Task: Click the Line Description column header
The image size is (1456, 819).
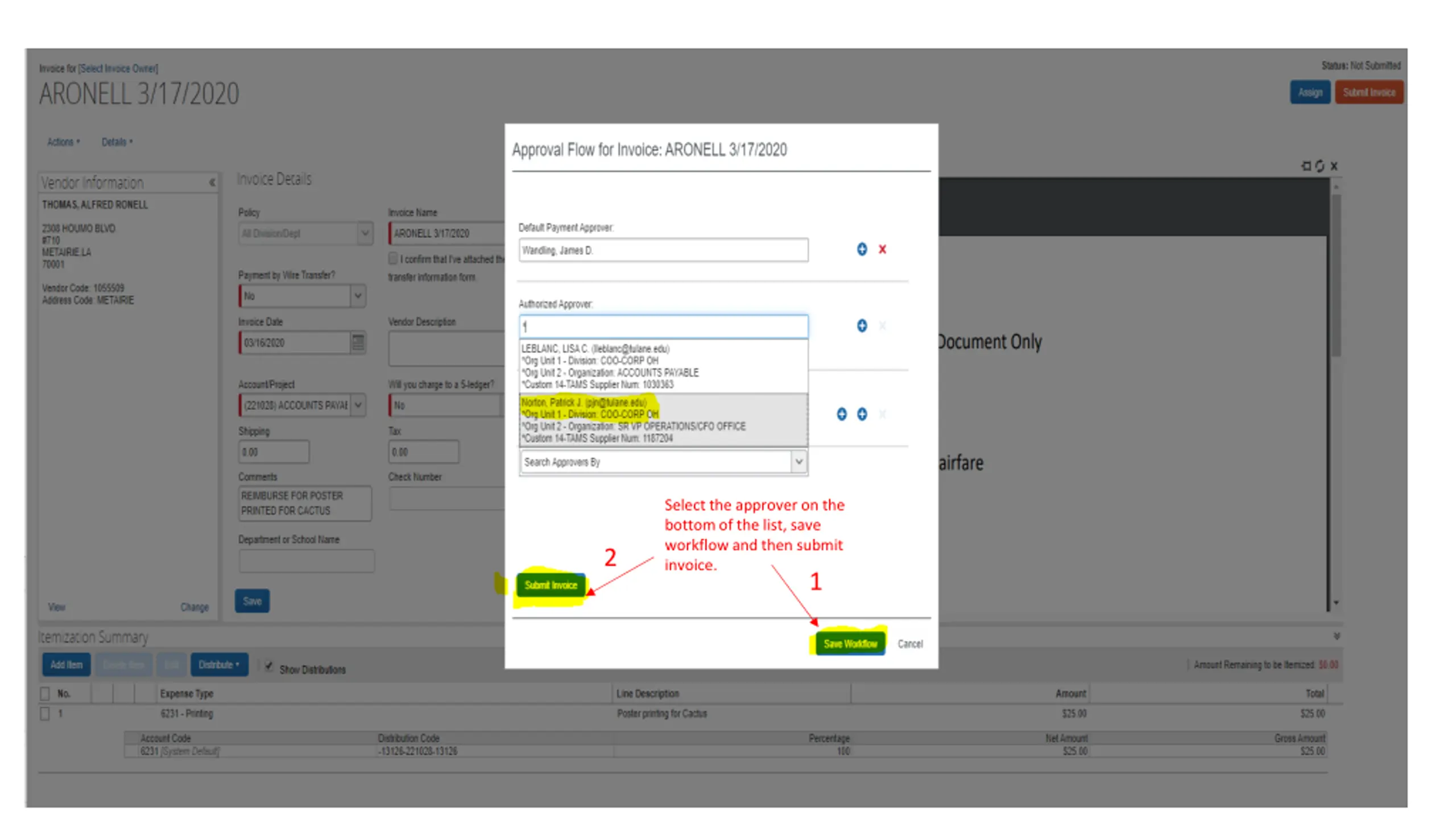Action: (x=648, y=693)
